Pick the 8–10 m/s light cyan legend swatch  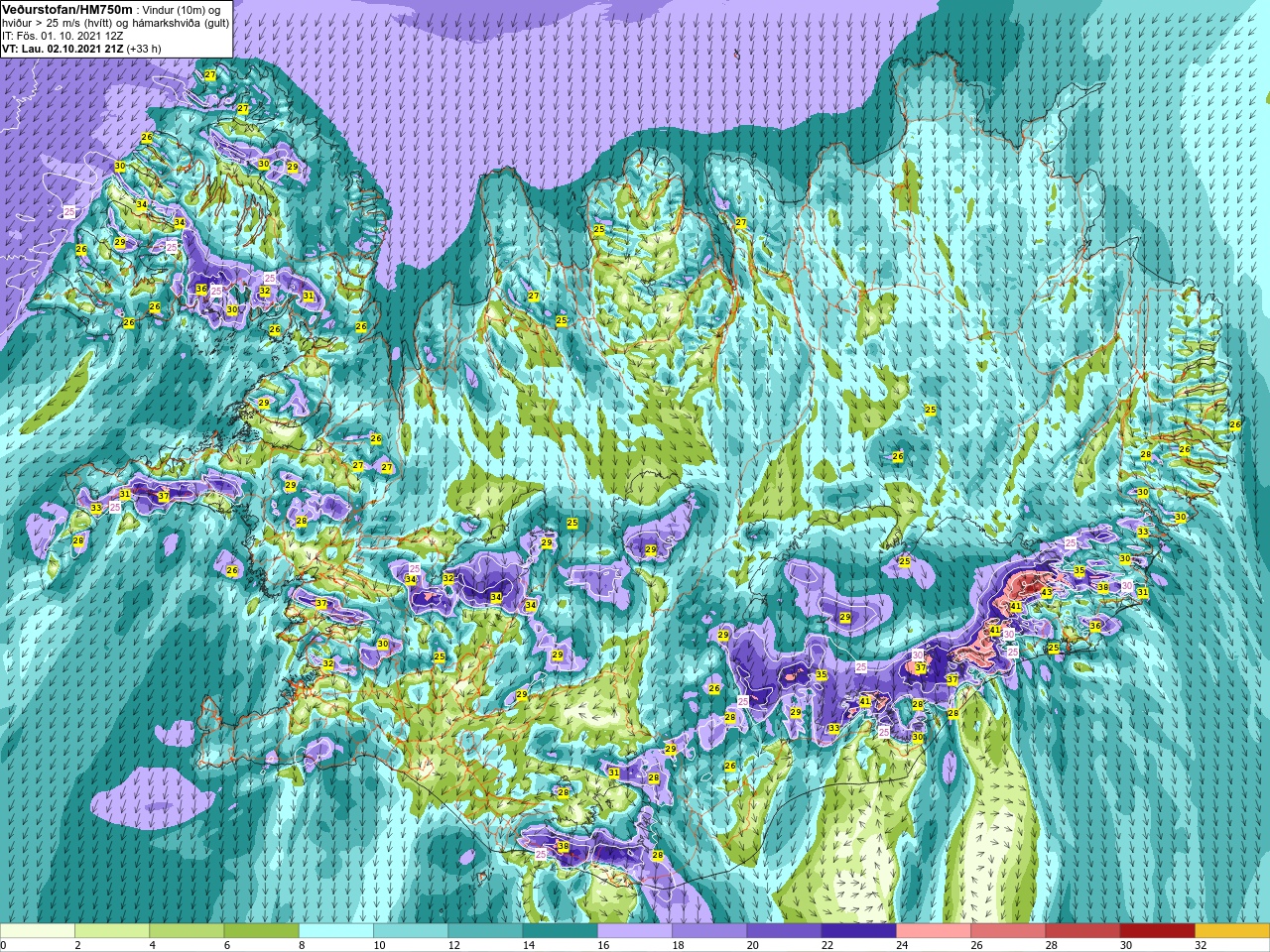tap(336, 931)
